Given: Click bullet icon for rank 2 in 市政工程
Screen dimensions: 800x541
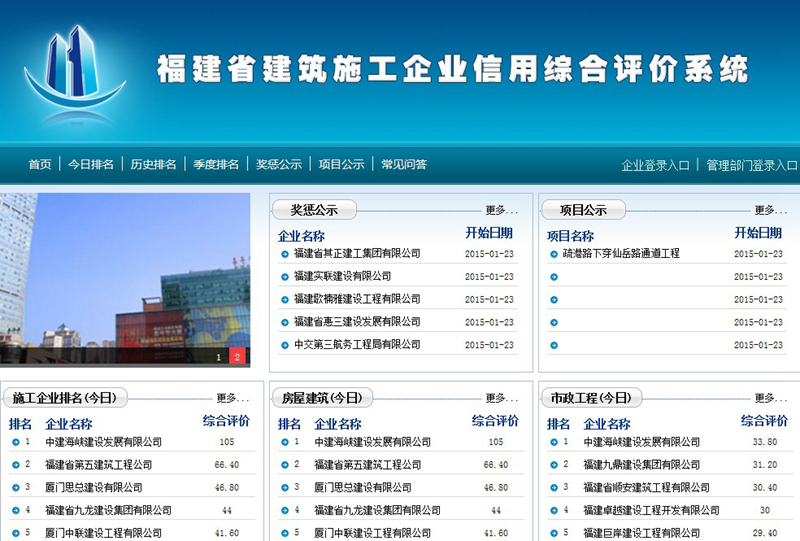Looking at the screenshot, I should coord(553,465).
